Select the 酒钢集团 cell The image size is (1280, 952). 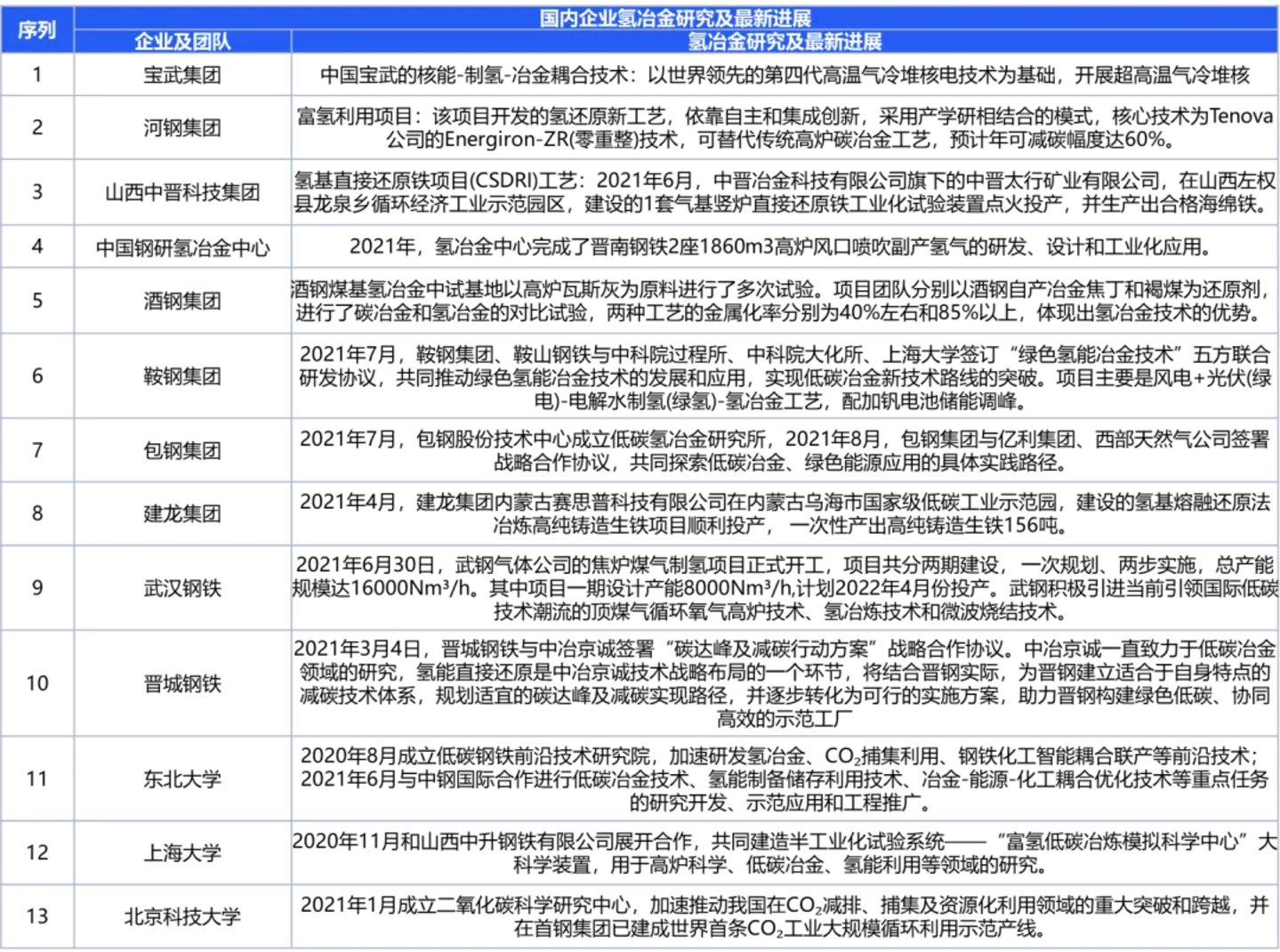pyautogui.click(x=182, y=301)
